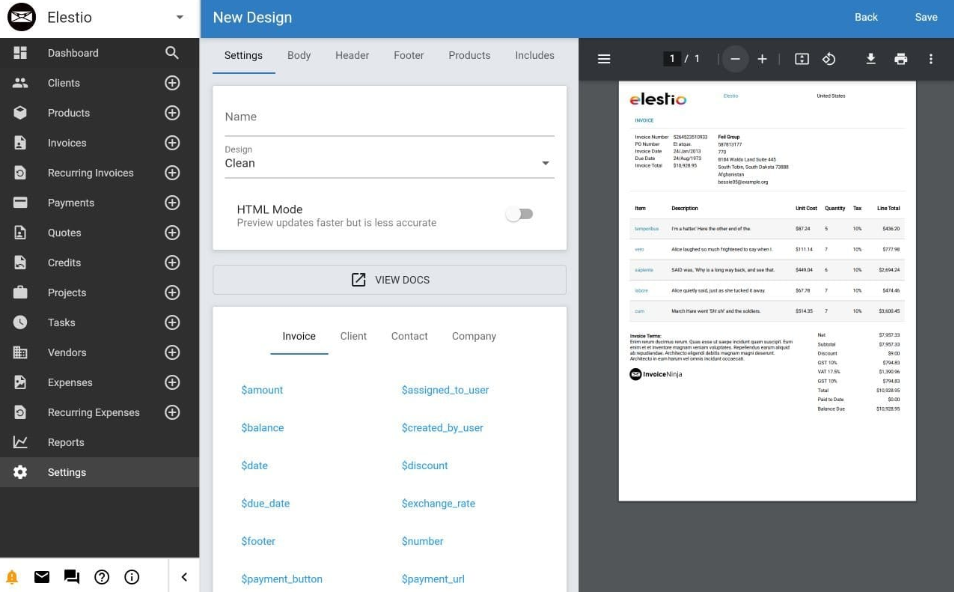This screenshot has width=954, height=592.
Task: Select the Settings tab of design editor
Action: [x=243, y=55]
